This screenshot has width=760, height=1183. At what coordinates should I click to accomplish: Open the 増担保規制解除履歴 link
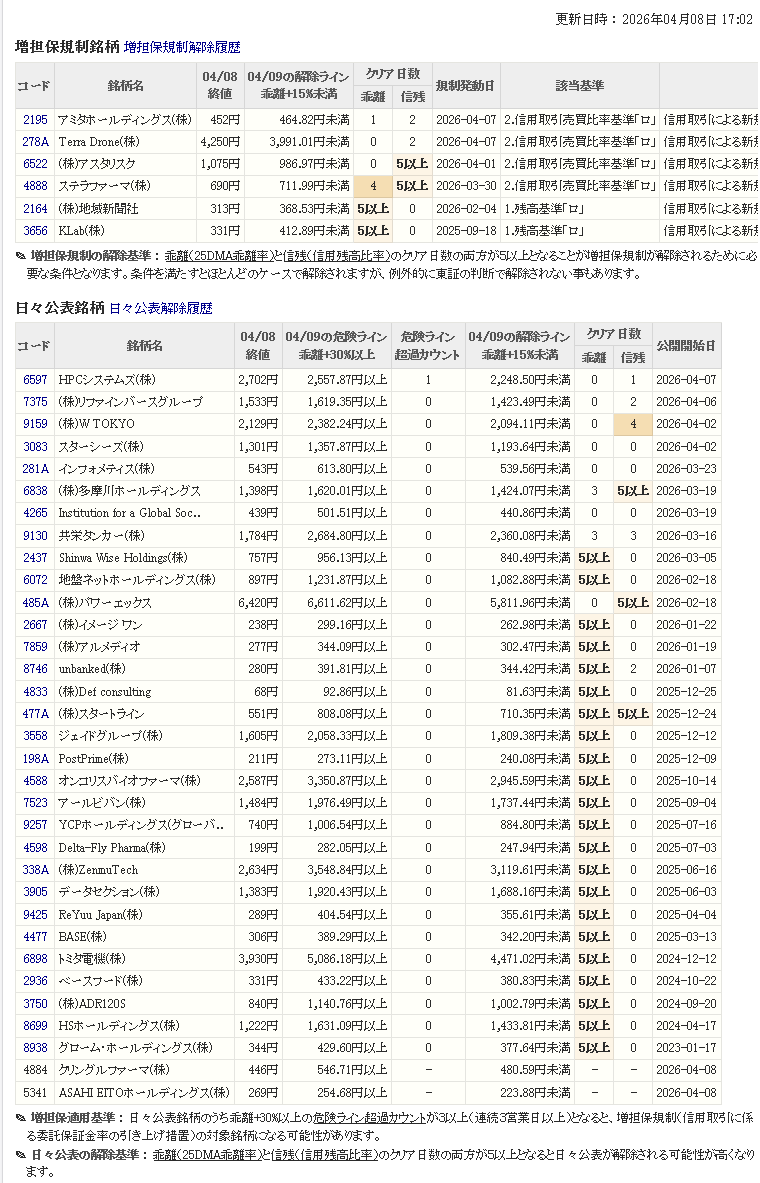click(x=182, y=47)
